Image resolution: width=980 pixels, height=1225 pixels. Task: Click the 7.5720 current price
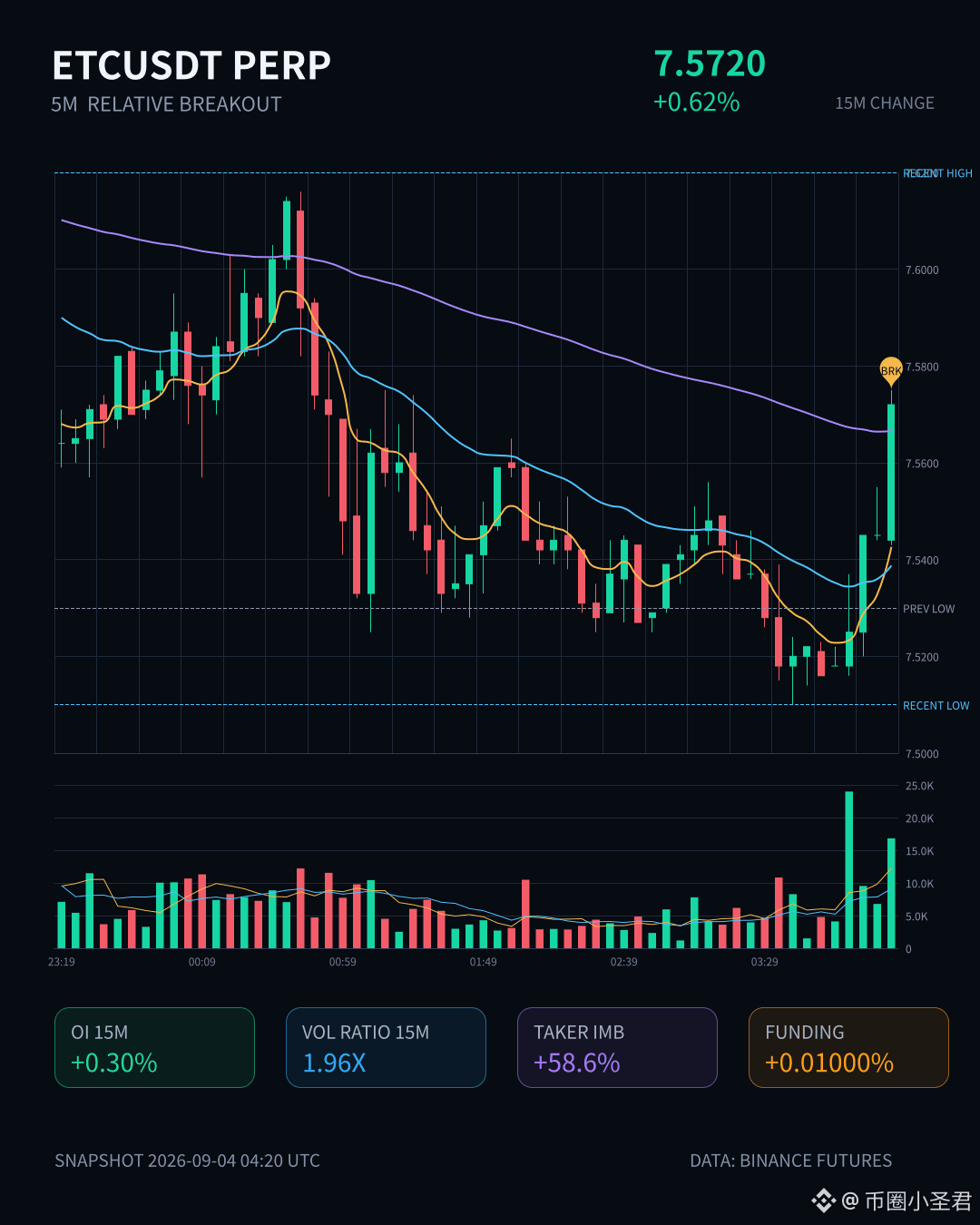(x=710, y=64)
